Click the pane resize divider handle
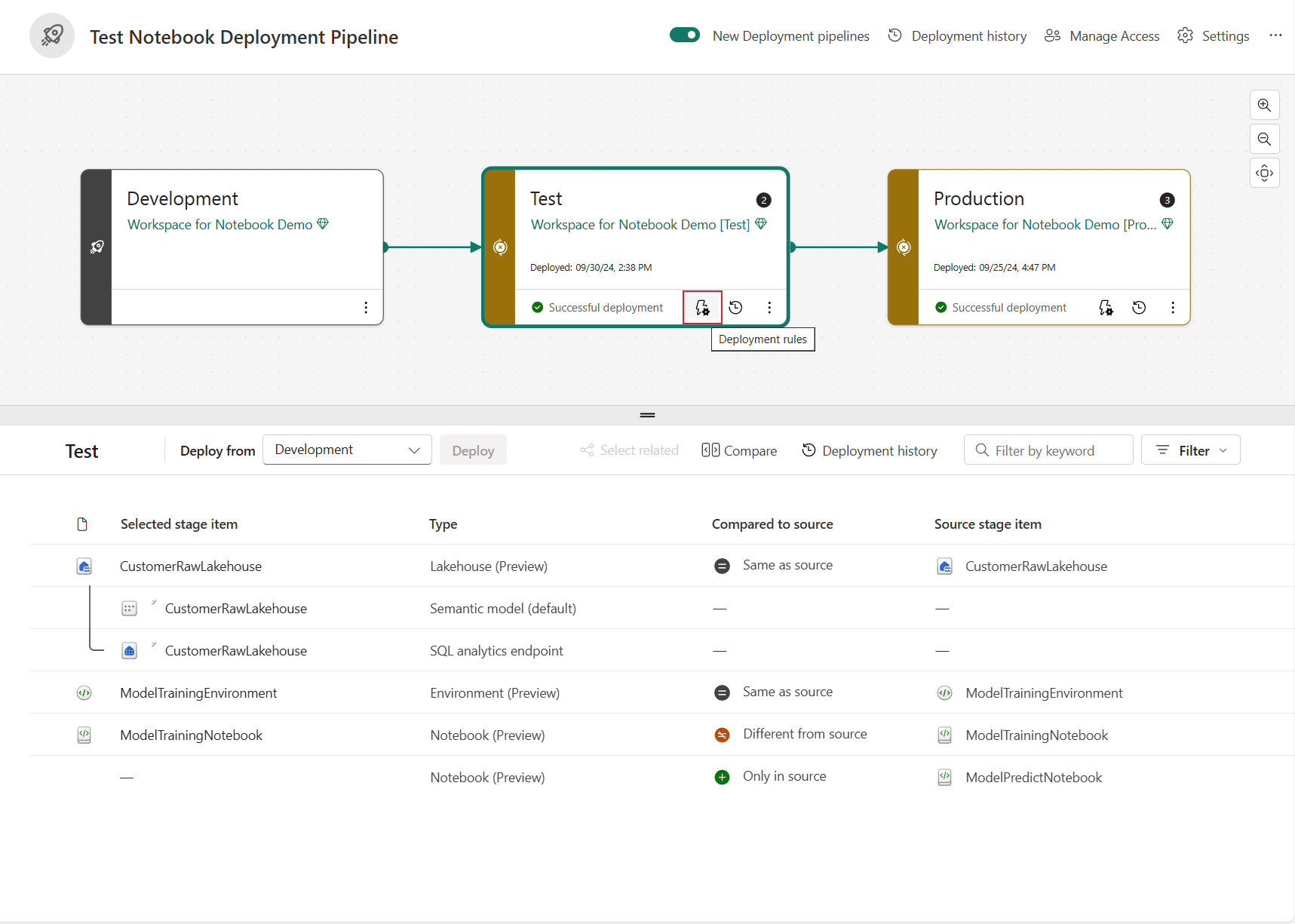Viewport: 1295px width, 924px height. (x=647, y=415)
